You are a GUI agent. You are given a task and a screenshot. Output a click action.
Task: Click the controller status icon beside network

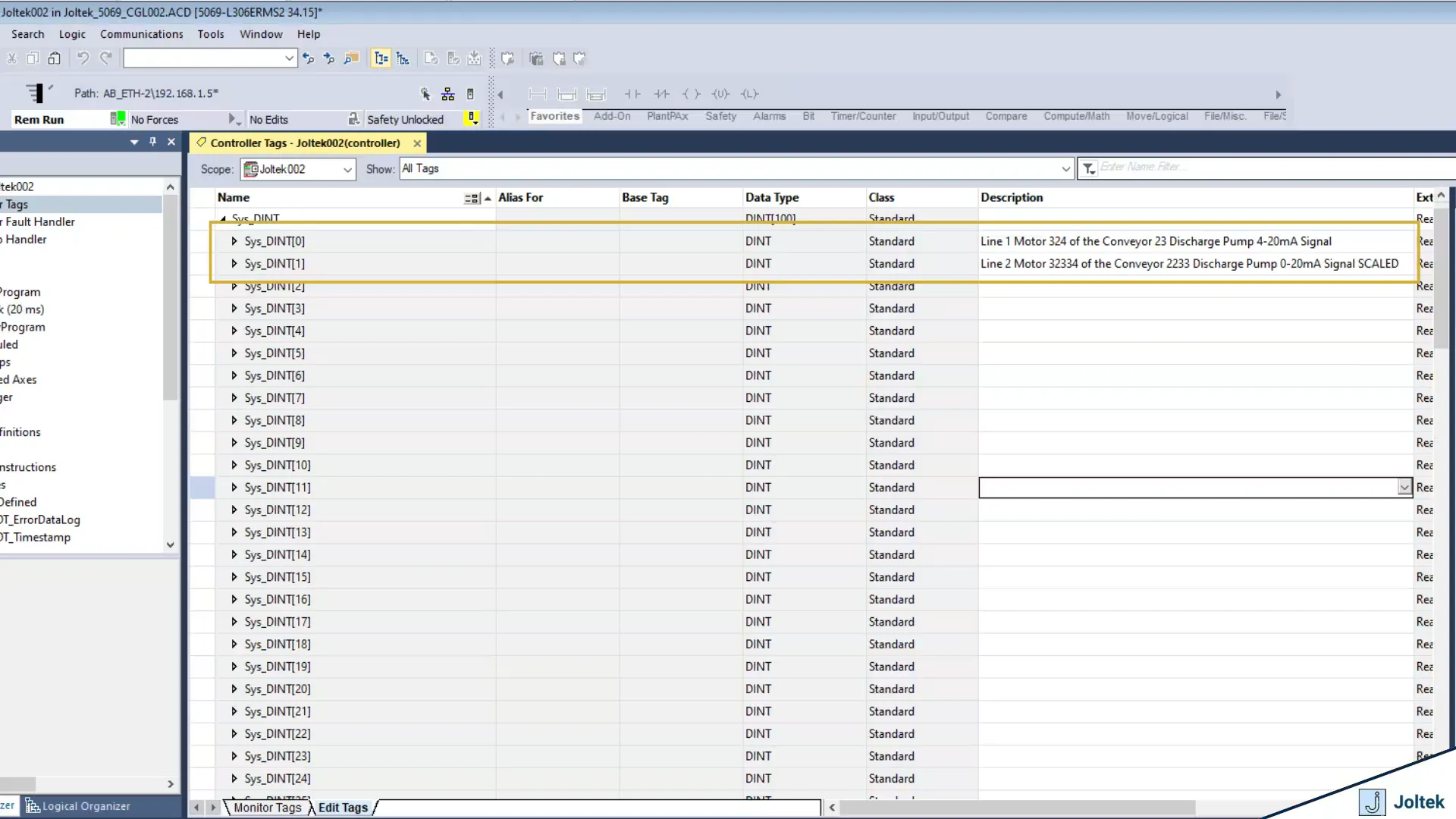click(470, 94)
